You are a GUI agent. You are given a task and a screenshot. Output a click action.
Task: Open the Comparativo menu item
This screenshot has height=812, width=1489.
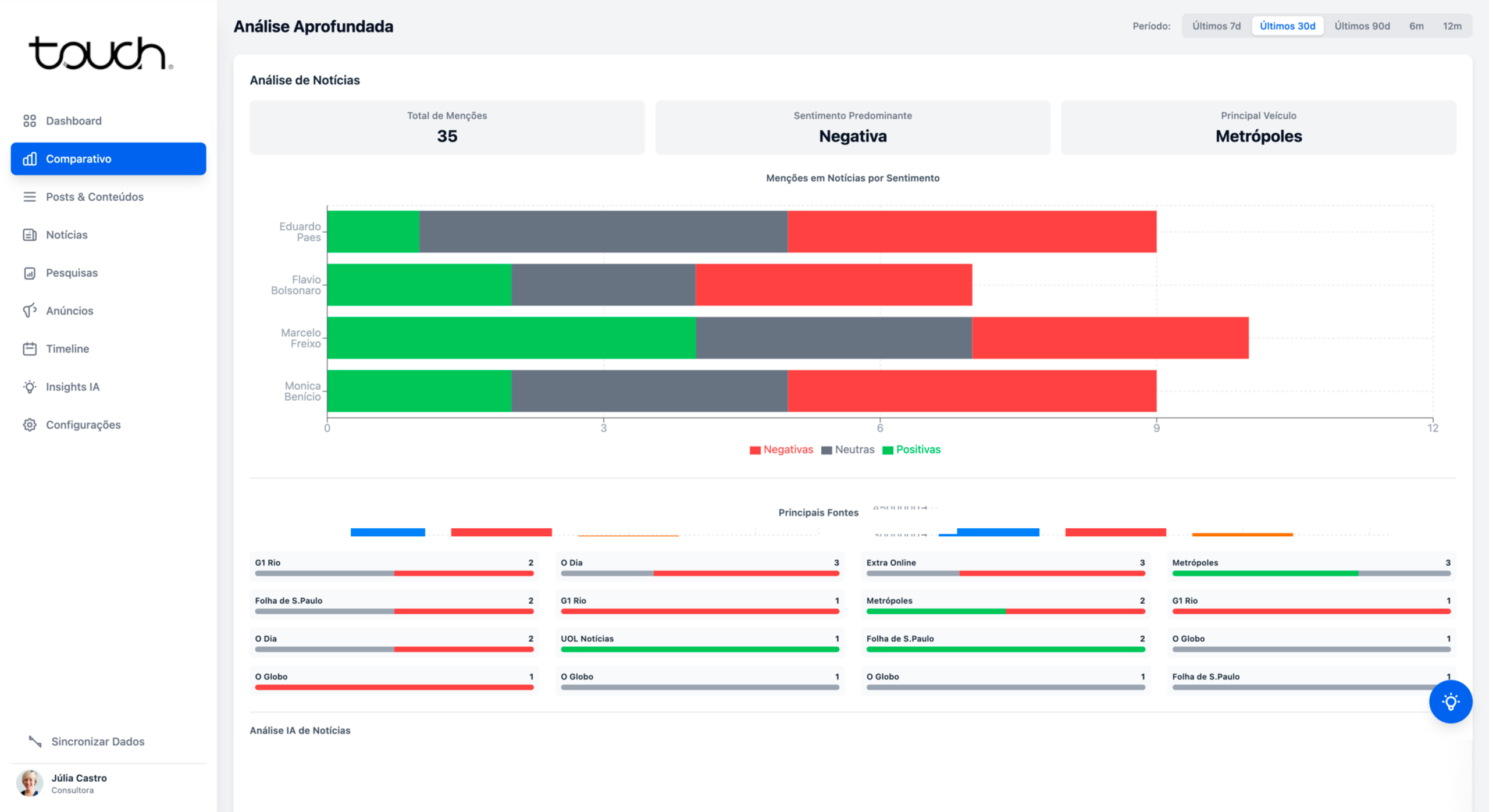pos(108,159)
